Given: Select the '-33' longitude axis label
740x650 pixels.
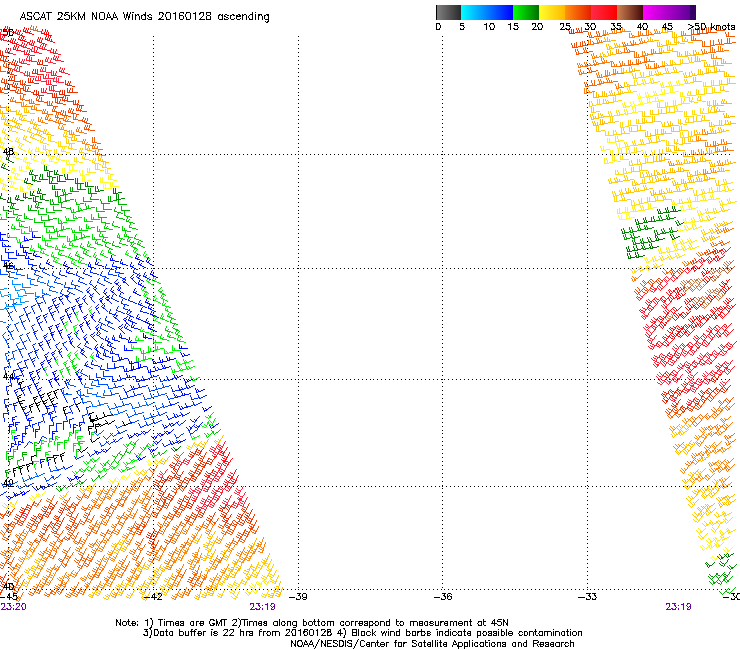Looking at the screenshot, I should 588,597.
